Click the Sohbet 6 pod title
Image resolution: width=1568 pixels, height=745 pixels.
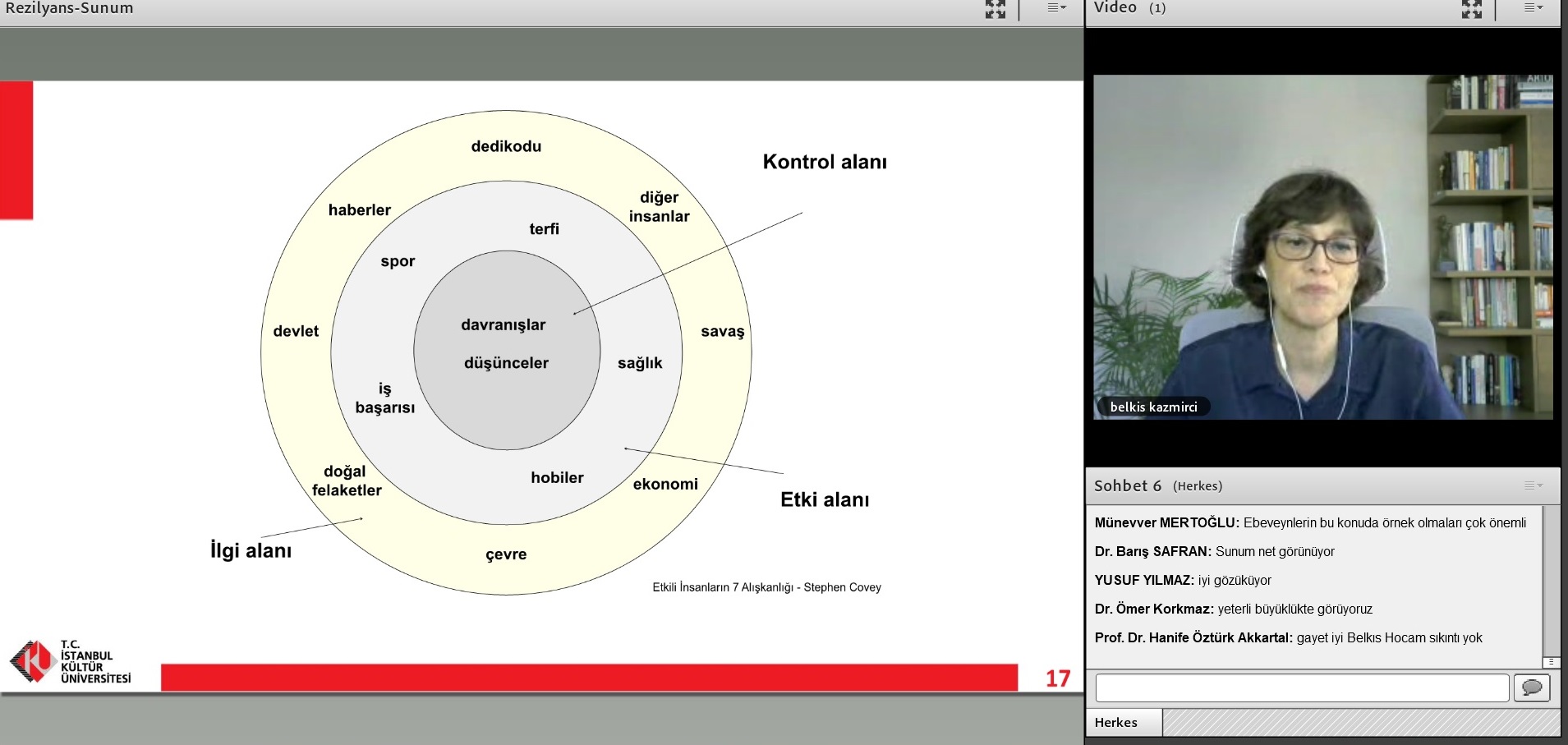(1127, 485)
